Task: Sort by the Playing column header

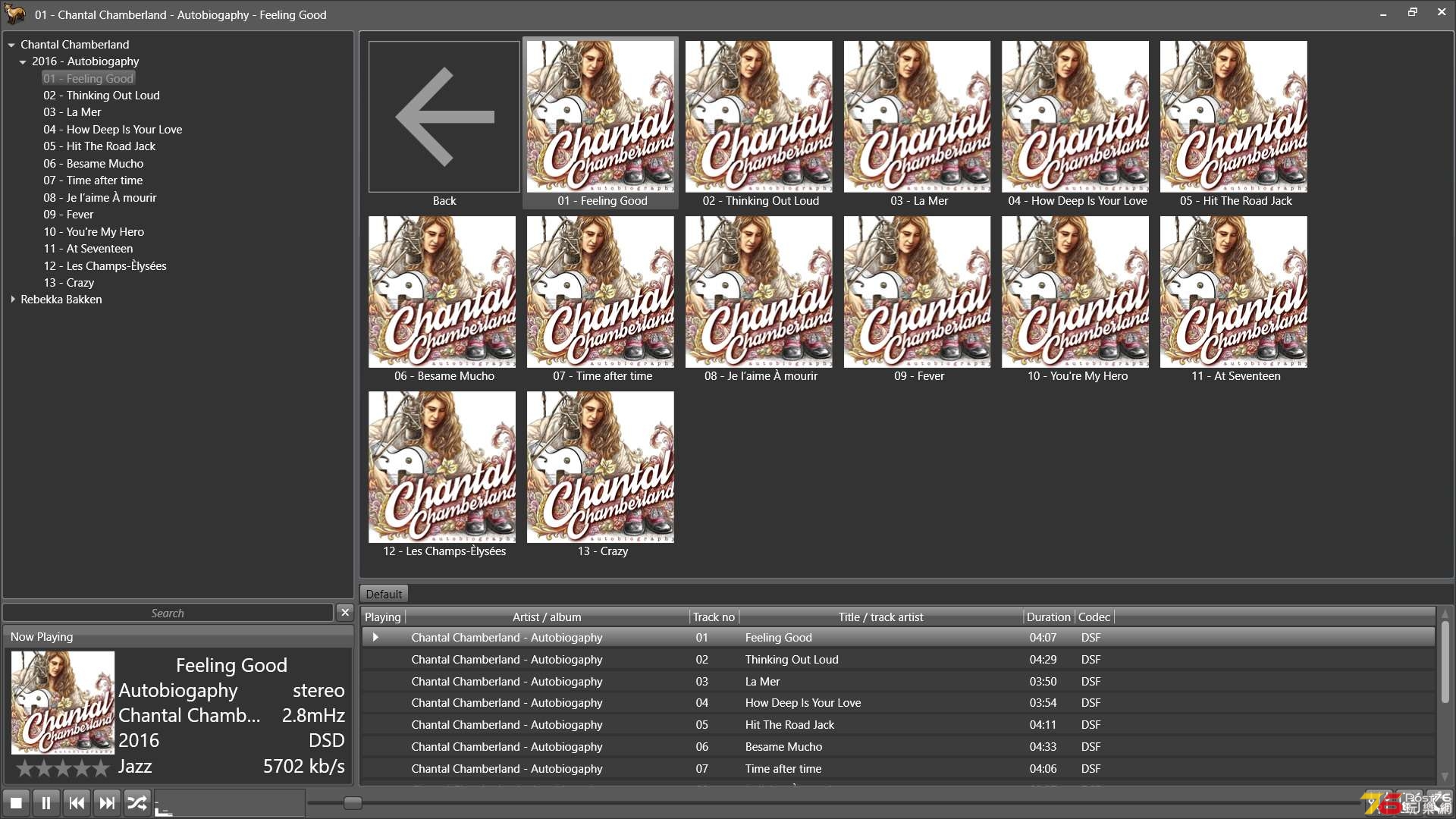Action: [x=383, y=617]
